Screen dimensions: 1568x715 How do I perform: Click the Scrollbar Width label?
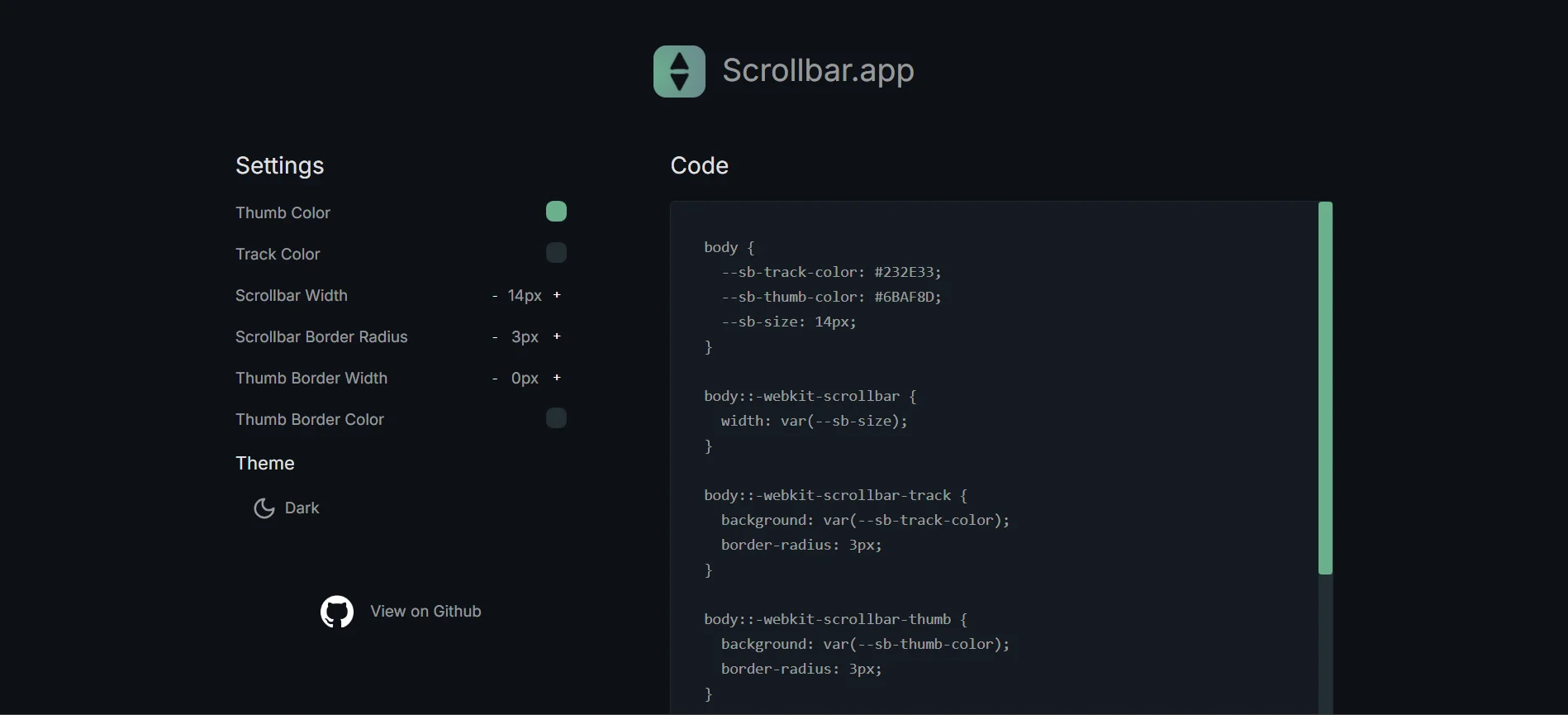(292, 295)
